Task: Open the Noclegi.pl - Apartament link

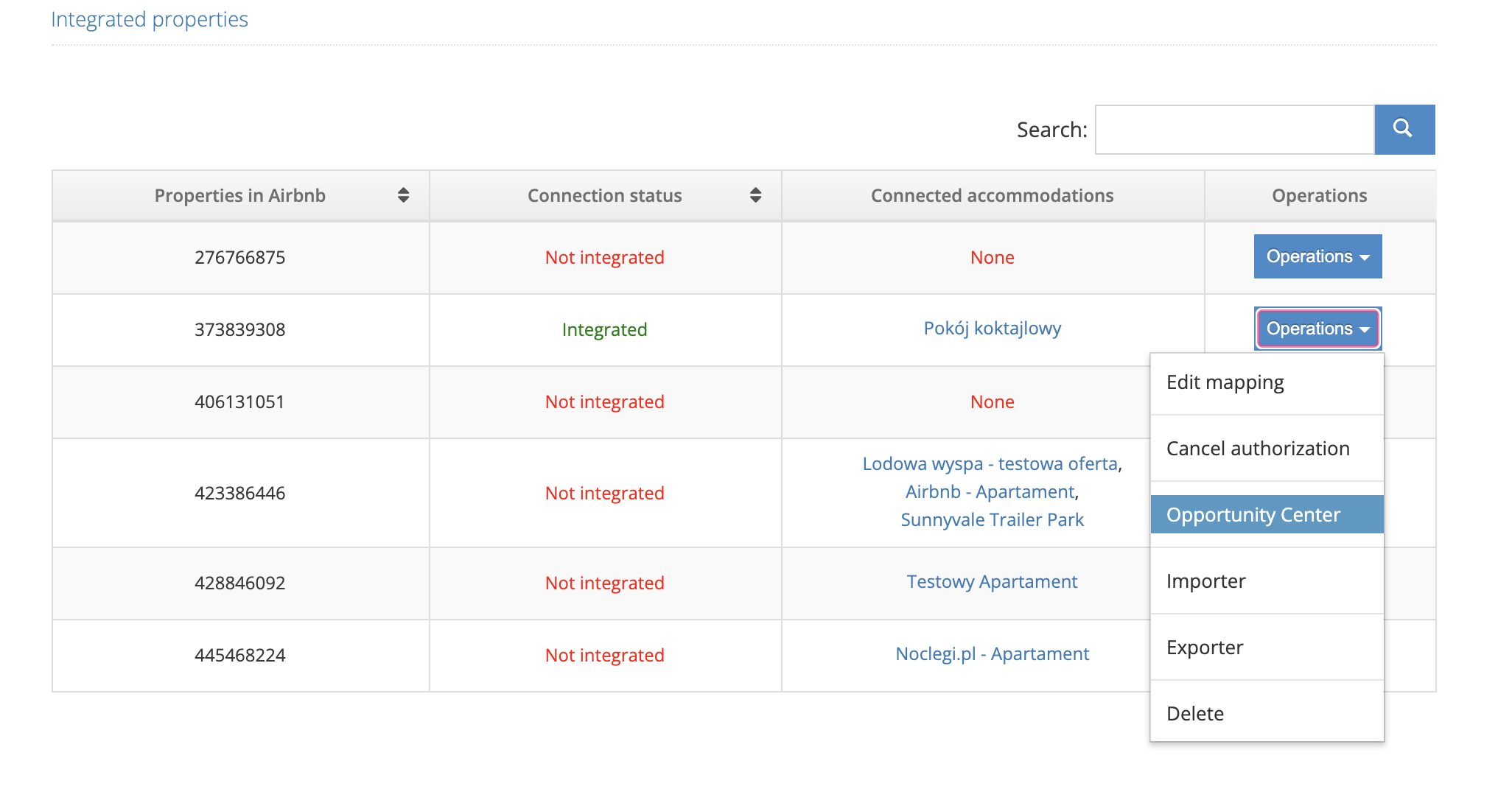Action: point(992,654)
